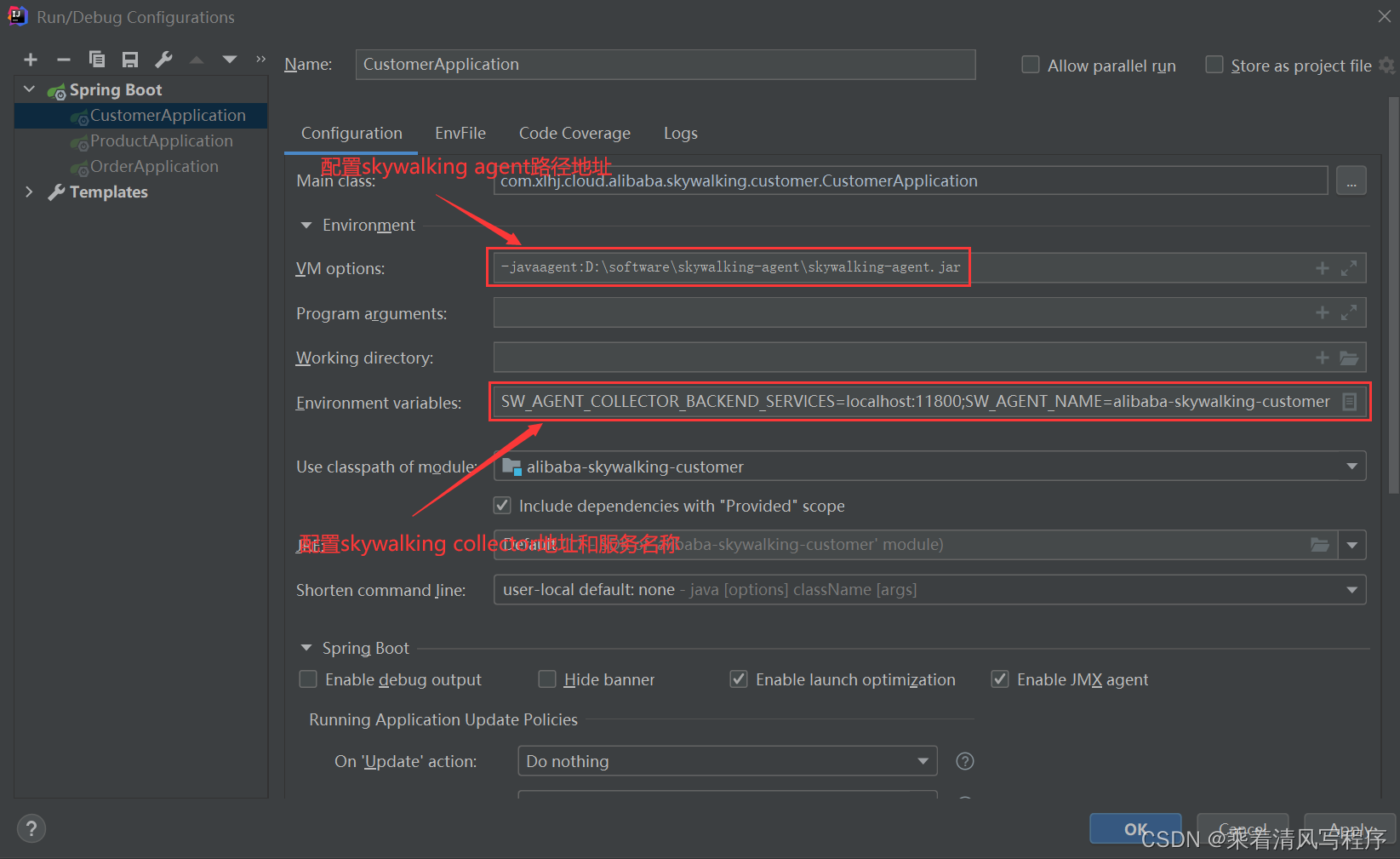Open edit templates wrench icon

tap(163, 59)
